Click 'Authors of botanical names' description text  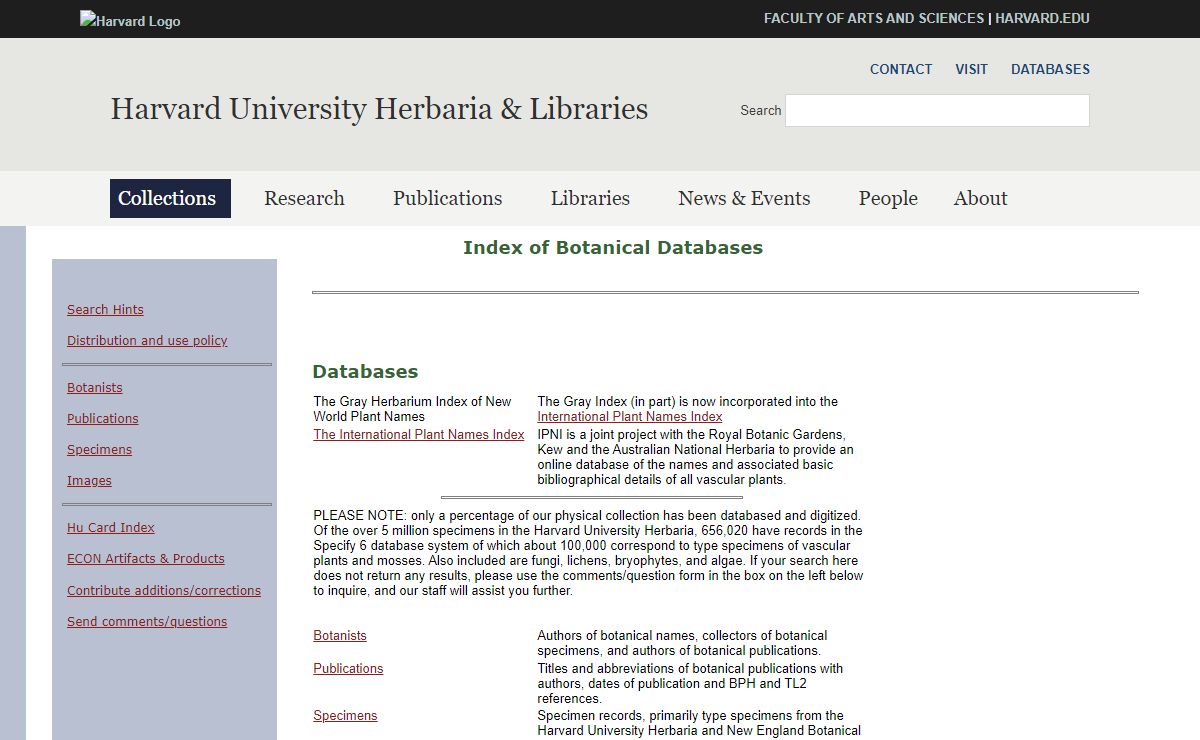(682, 642)
